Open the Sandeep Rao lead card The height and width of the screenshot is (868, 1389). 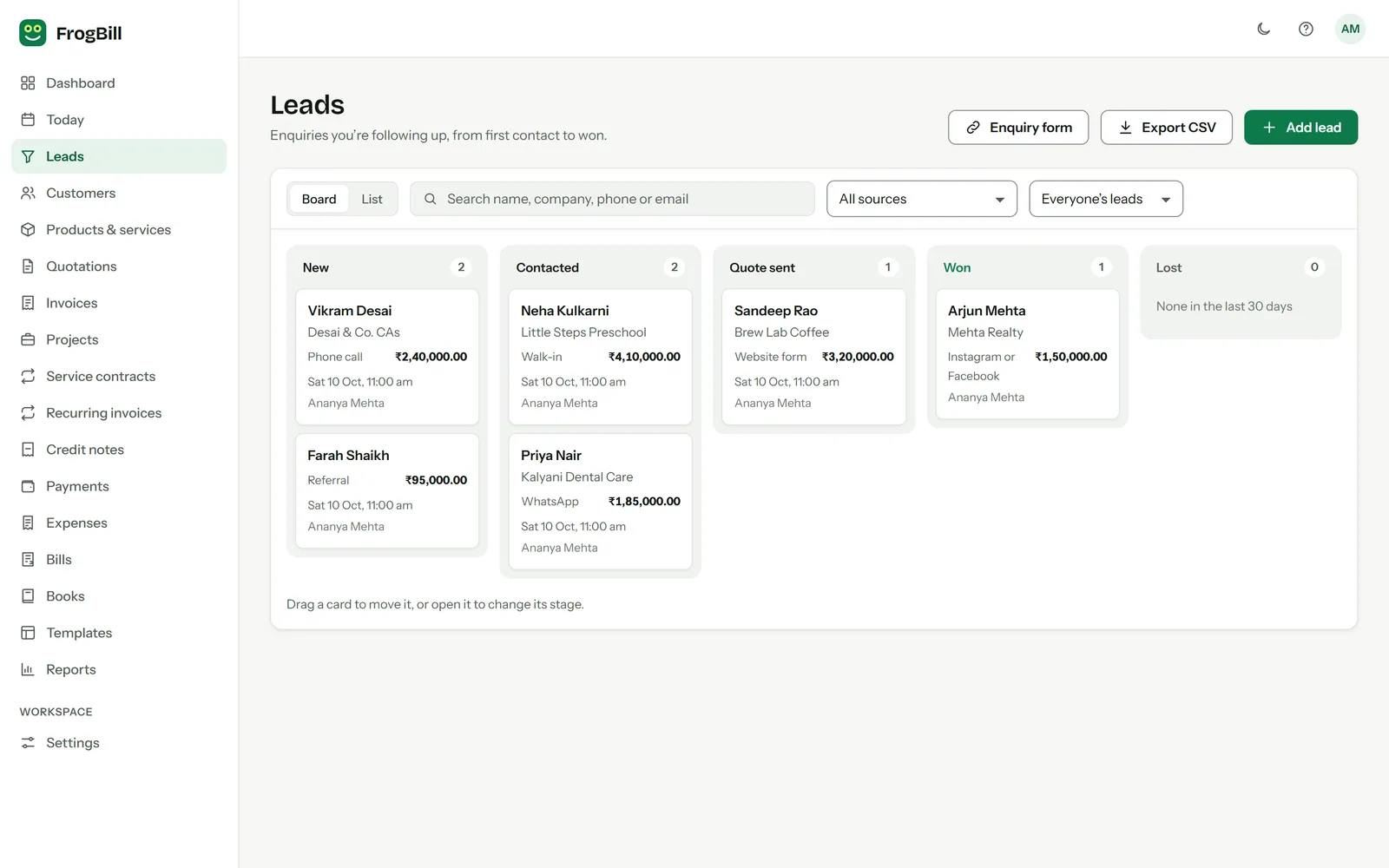813,357
